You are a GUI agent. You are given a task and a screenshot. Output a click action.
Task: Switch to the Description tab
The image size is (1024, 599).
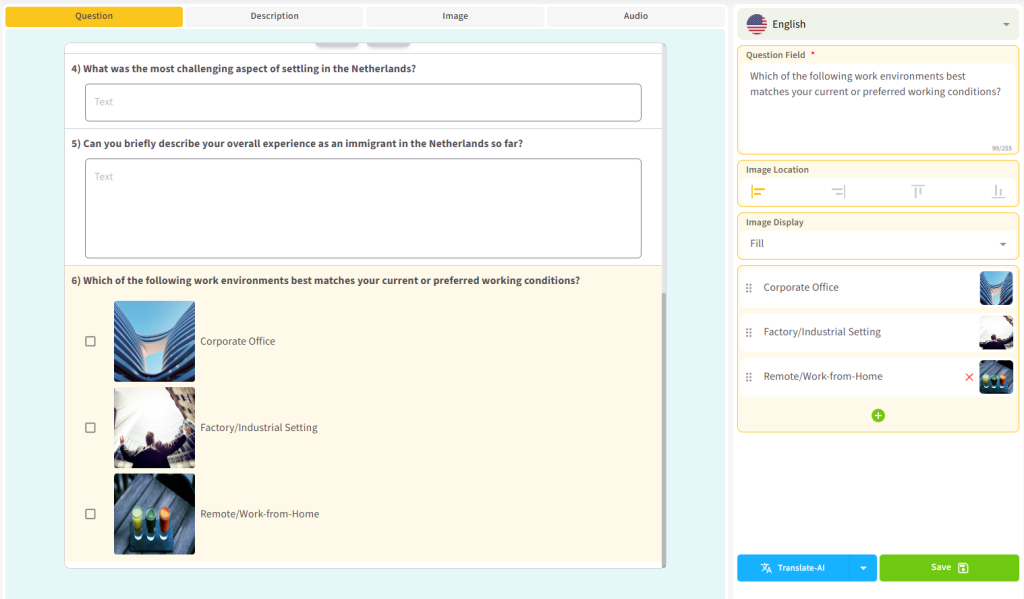(x=274, y=16)
